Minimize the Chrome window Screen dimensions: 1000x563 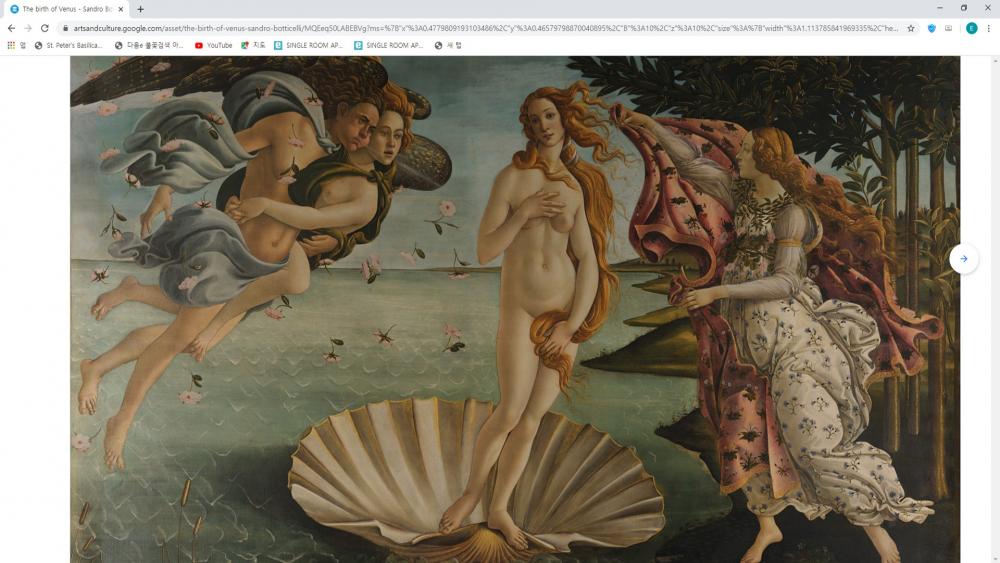pos(939,8)
